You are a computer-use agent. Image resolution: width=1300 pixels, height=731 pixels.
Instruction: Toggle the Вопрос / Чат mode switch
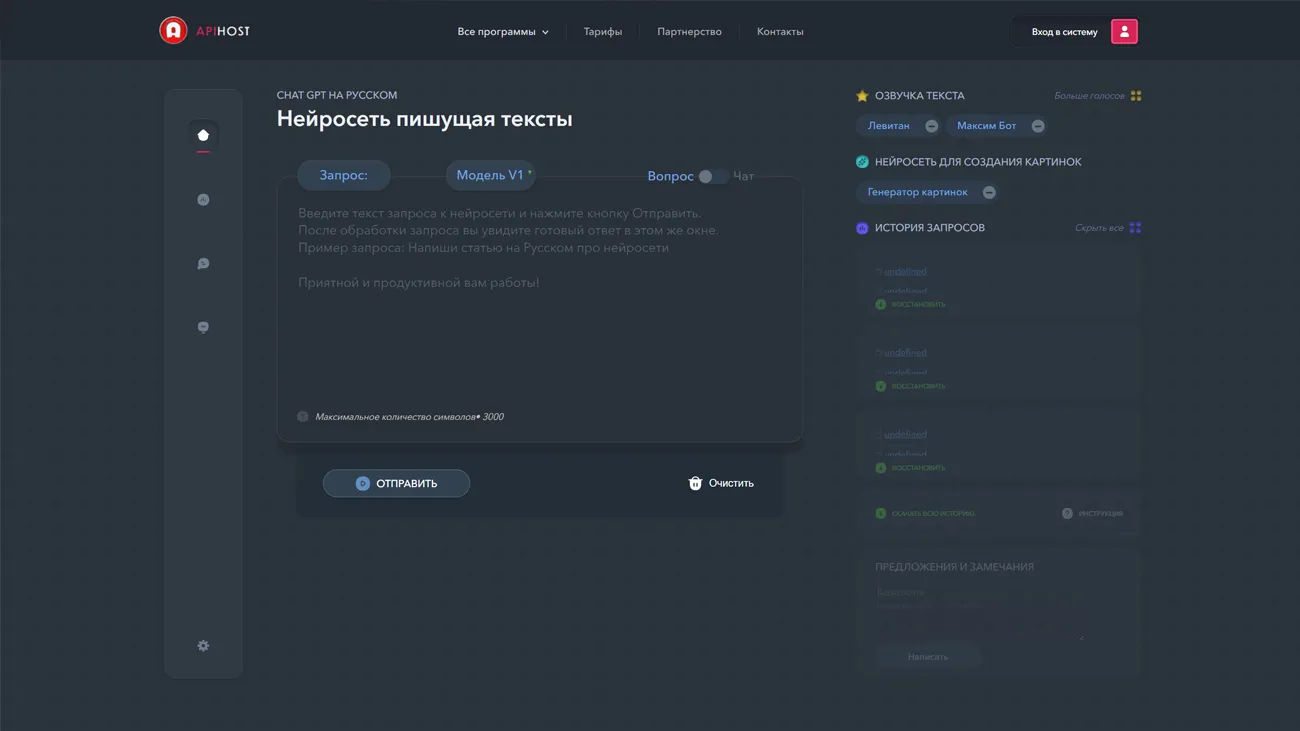pyautogui.click(x=712, y=176)
